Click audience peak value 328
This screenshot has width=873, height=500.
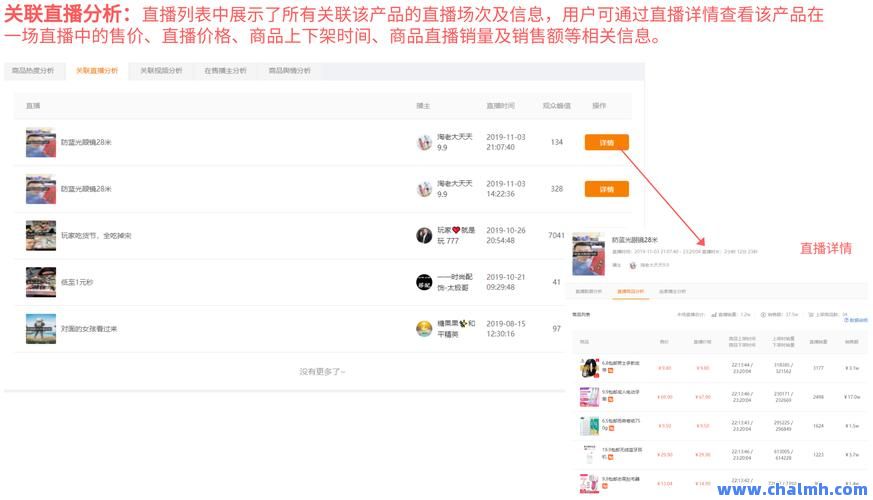click(556, 189)
